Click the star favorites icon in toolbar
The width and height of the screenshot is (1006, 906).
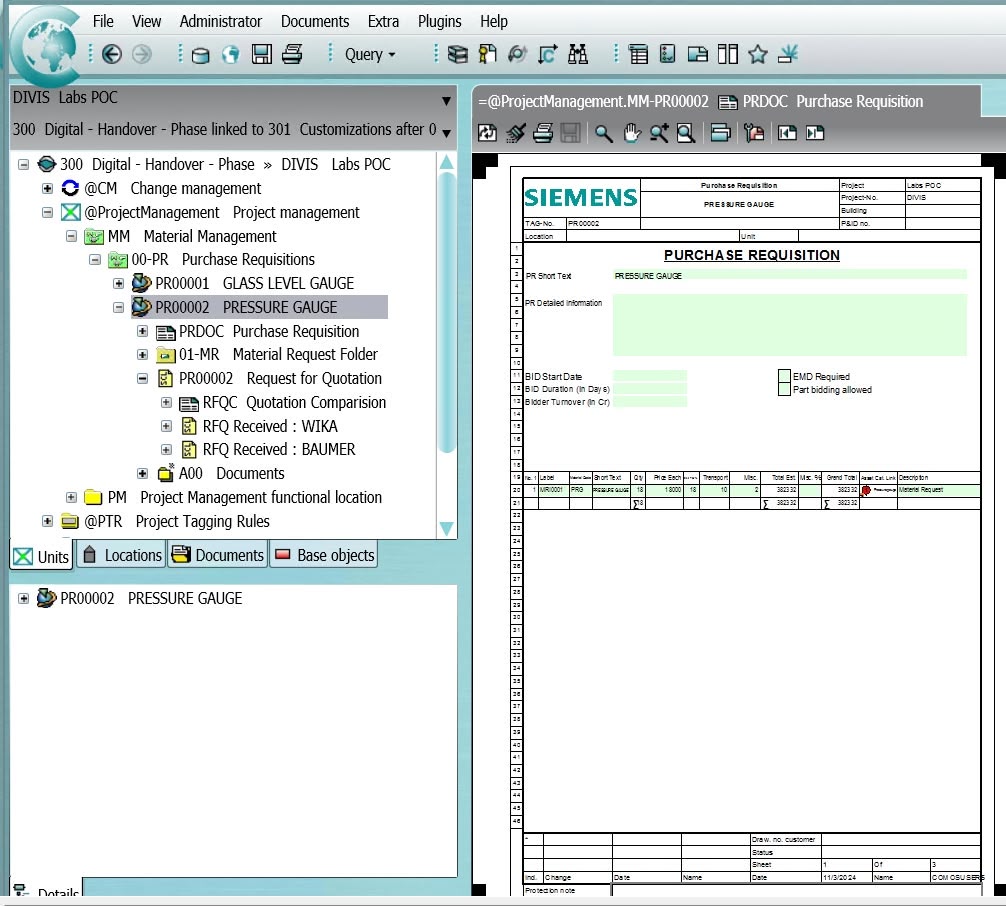pyautogui.click(x=757, y=54)
